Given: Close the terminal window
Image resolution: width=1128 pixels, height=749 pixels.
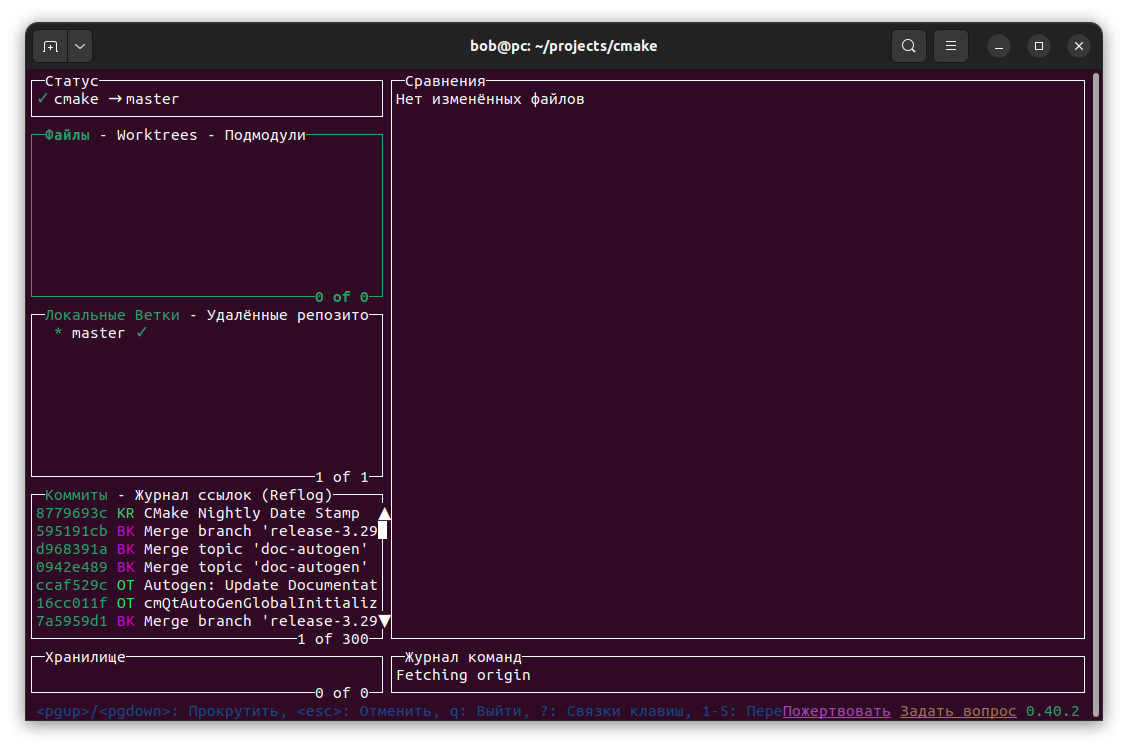Looking at the screenshot, I should tap(1079, 46).
